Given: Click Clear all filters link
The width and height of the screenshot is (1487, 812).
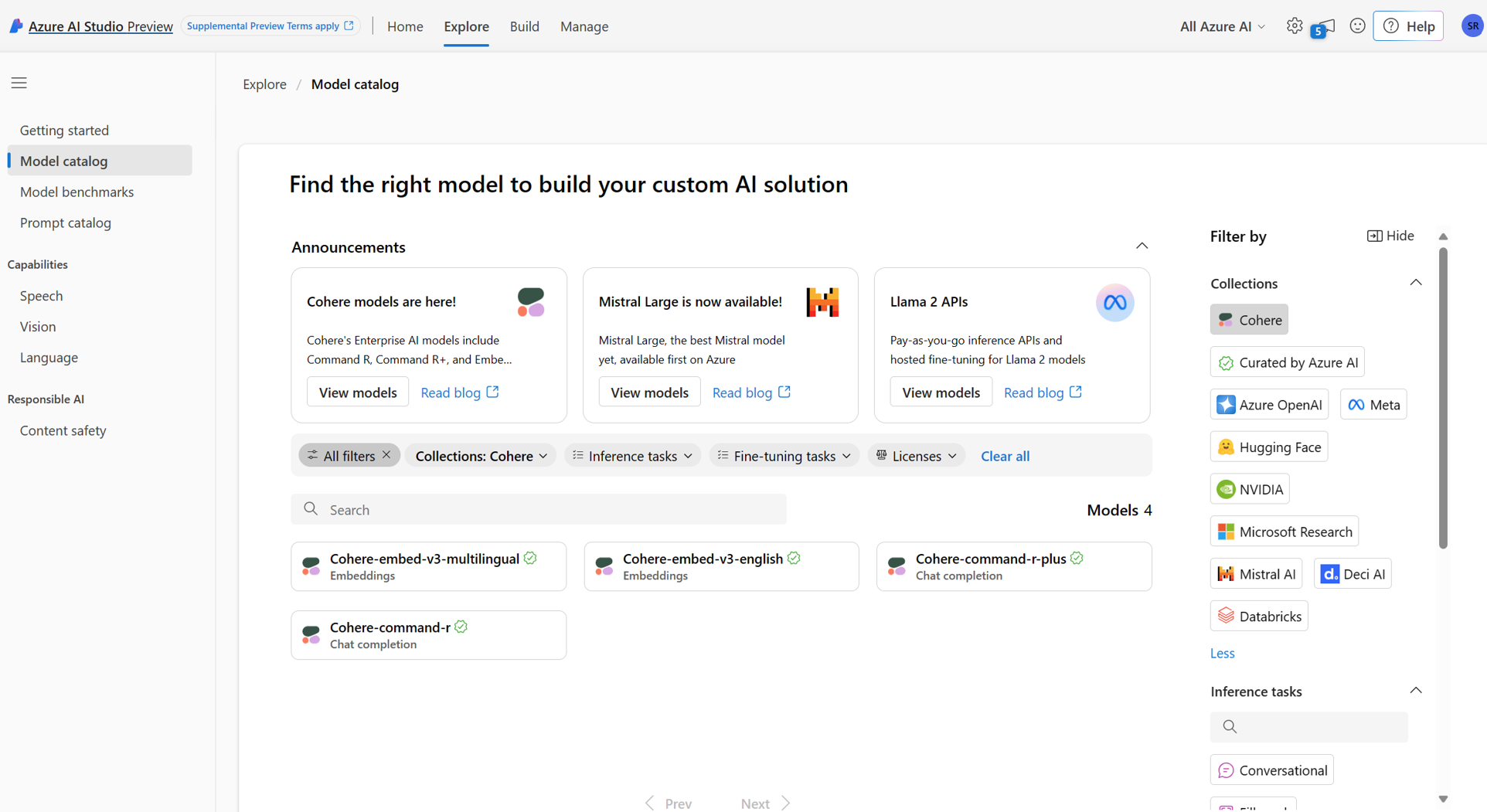Looking at the screenshot, I should (x=1005, y=456).
